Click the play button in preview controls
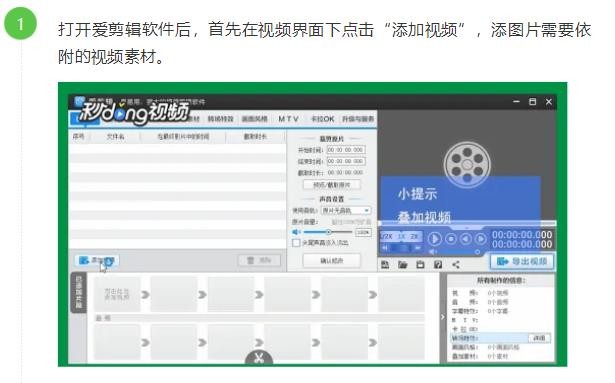Viewport: 615px width, 383px height. [x=434, y=239]
